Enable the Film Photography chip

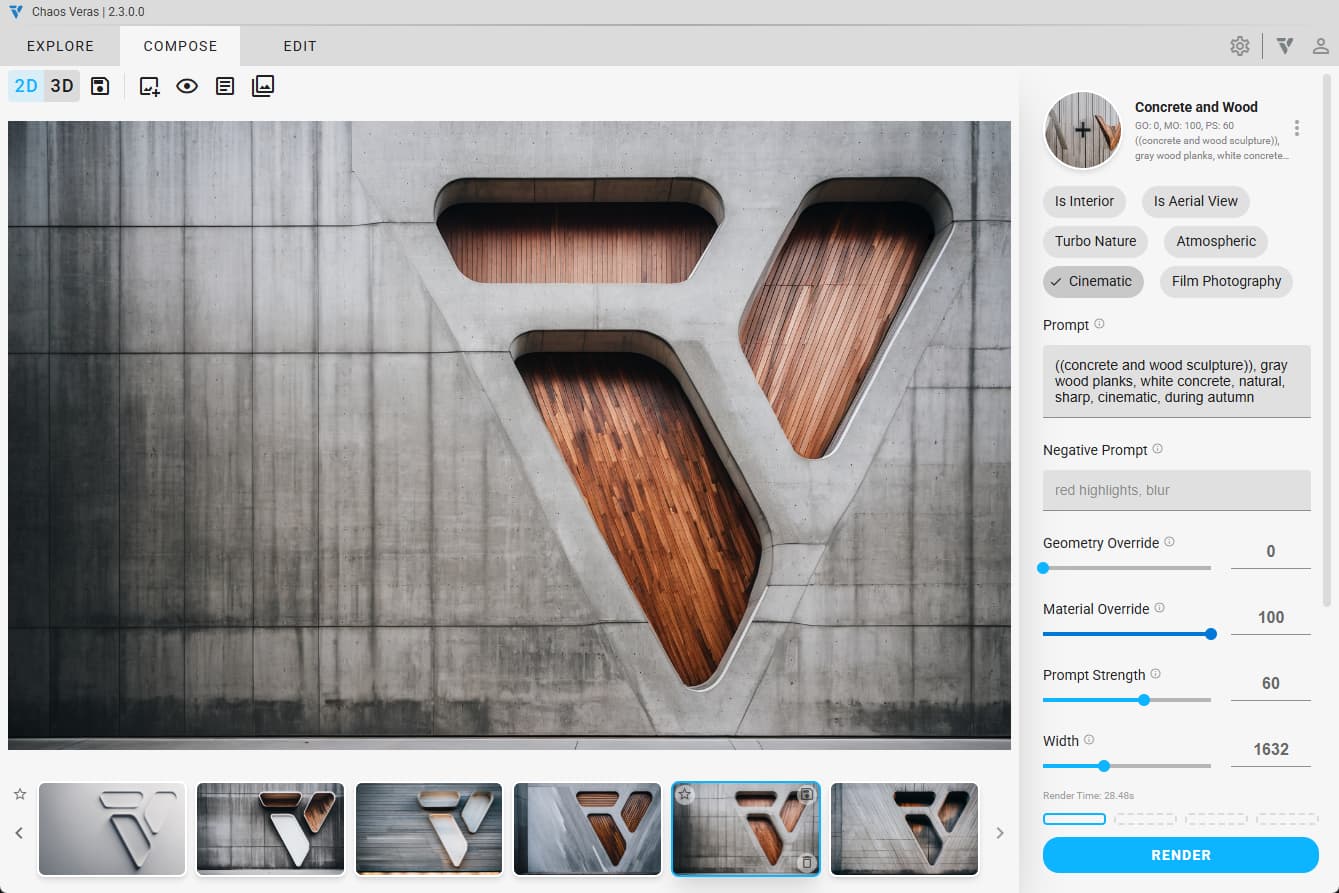(x=1226, y=281)
